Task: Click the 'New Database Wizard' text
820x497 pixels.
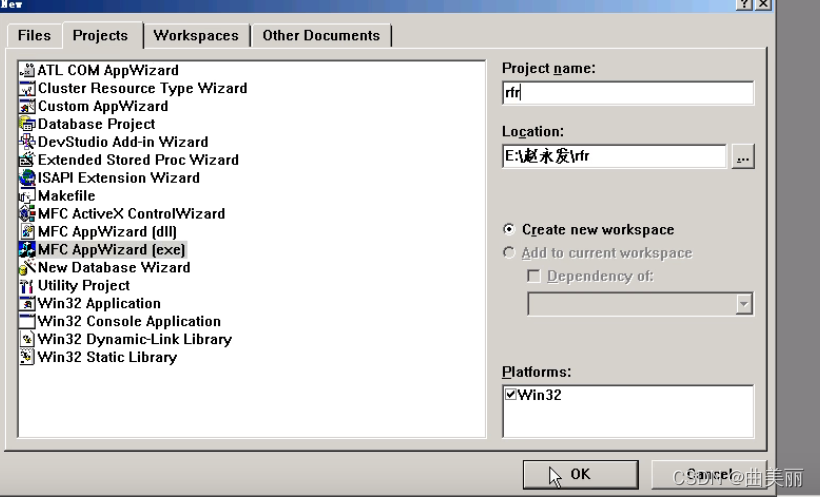Action: [x=114, y=267]
